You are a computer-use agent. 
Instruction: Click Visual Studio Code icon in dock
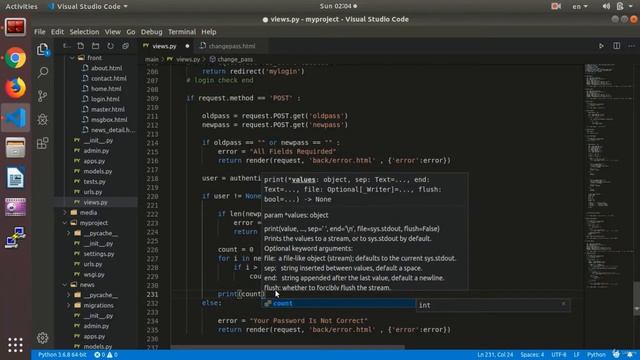click(16, 118)
